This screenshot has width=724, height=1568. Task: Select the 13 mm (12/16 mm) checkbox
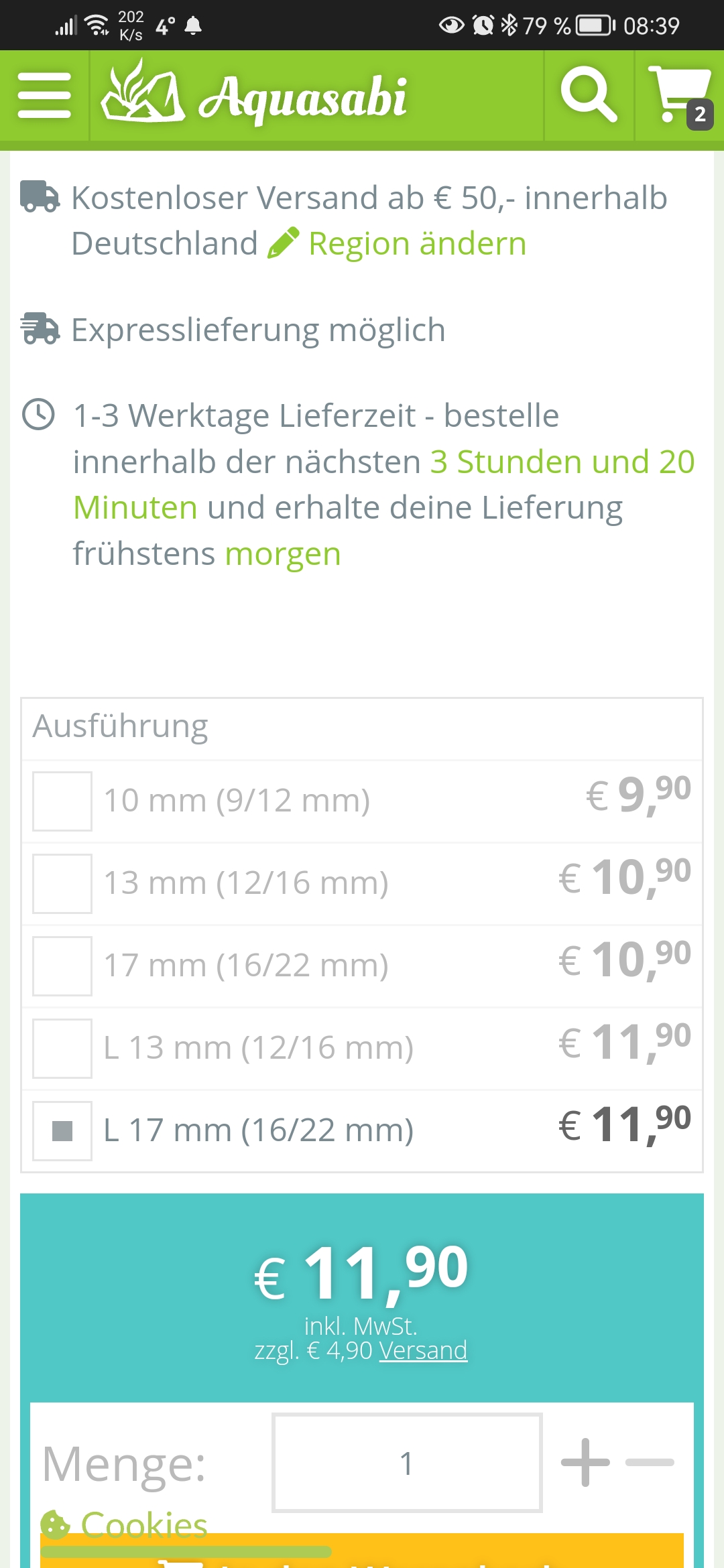[62, 884]
